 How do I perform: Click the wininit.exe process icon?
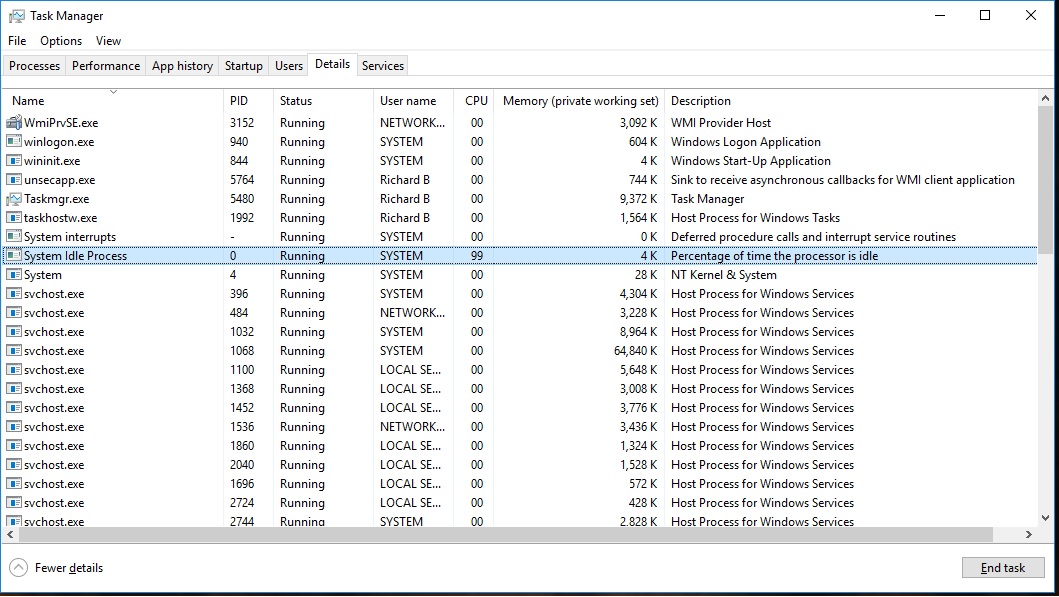pos(14,161)
